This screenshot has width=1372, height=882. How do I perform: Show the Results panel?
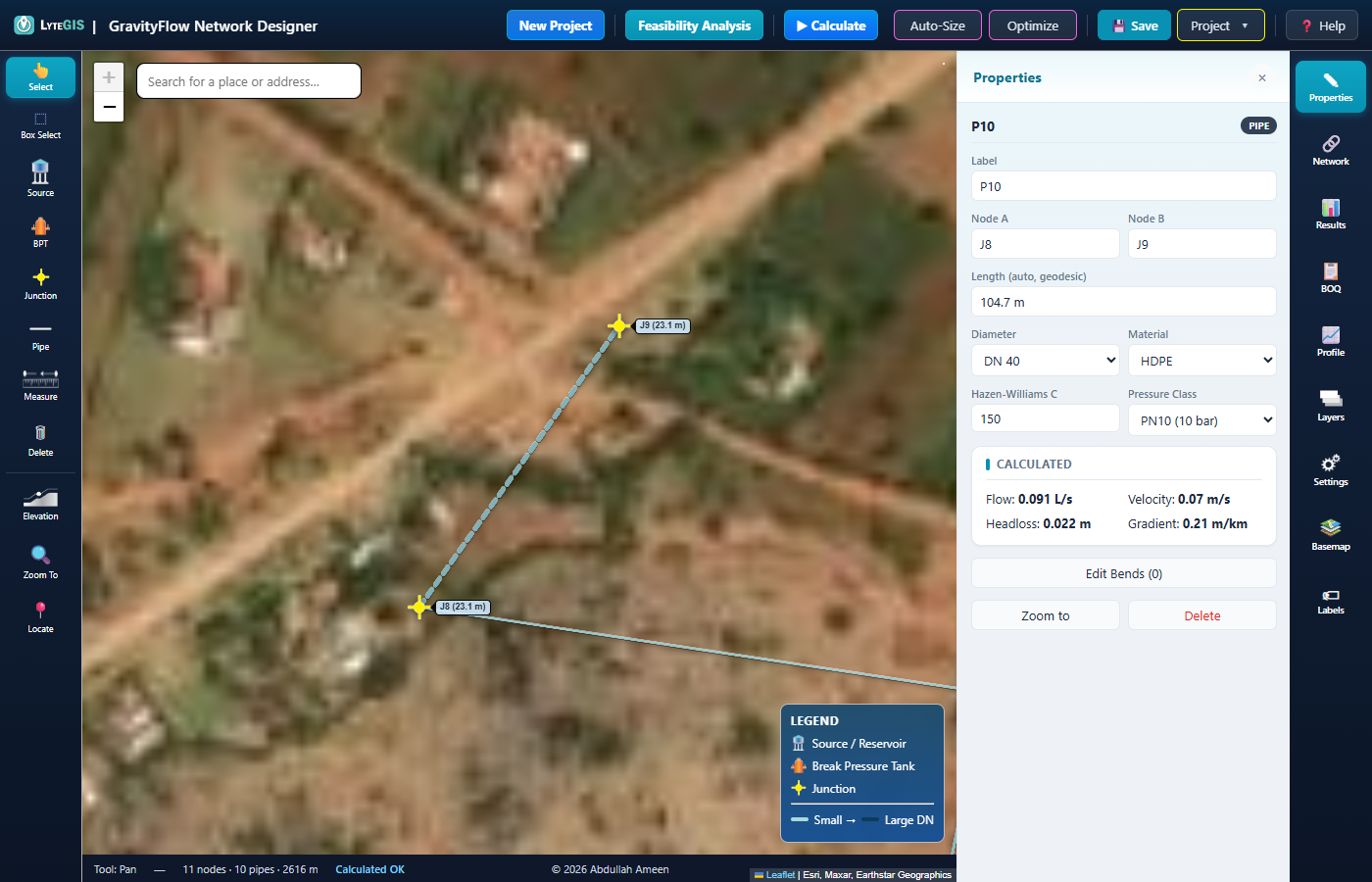1330,215
